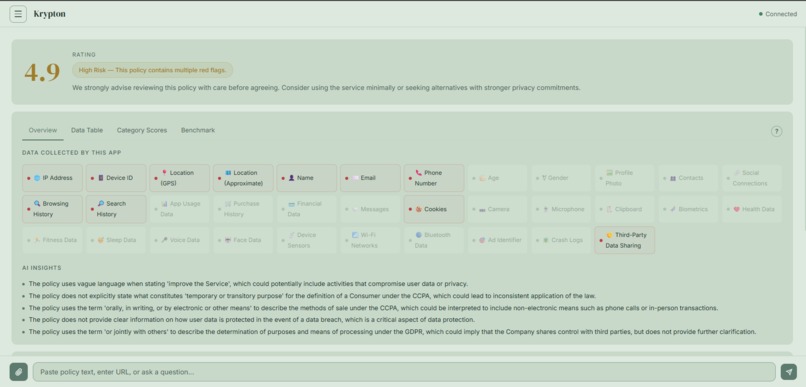
Task: Select the Search History chip
Action: coord(116,209)
